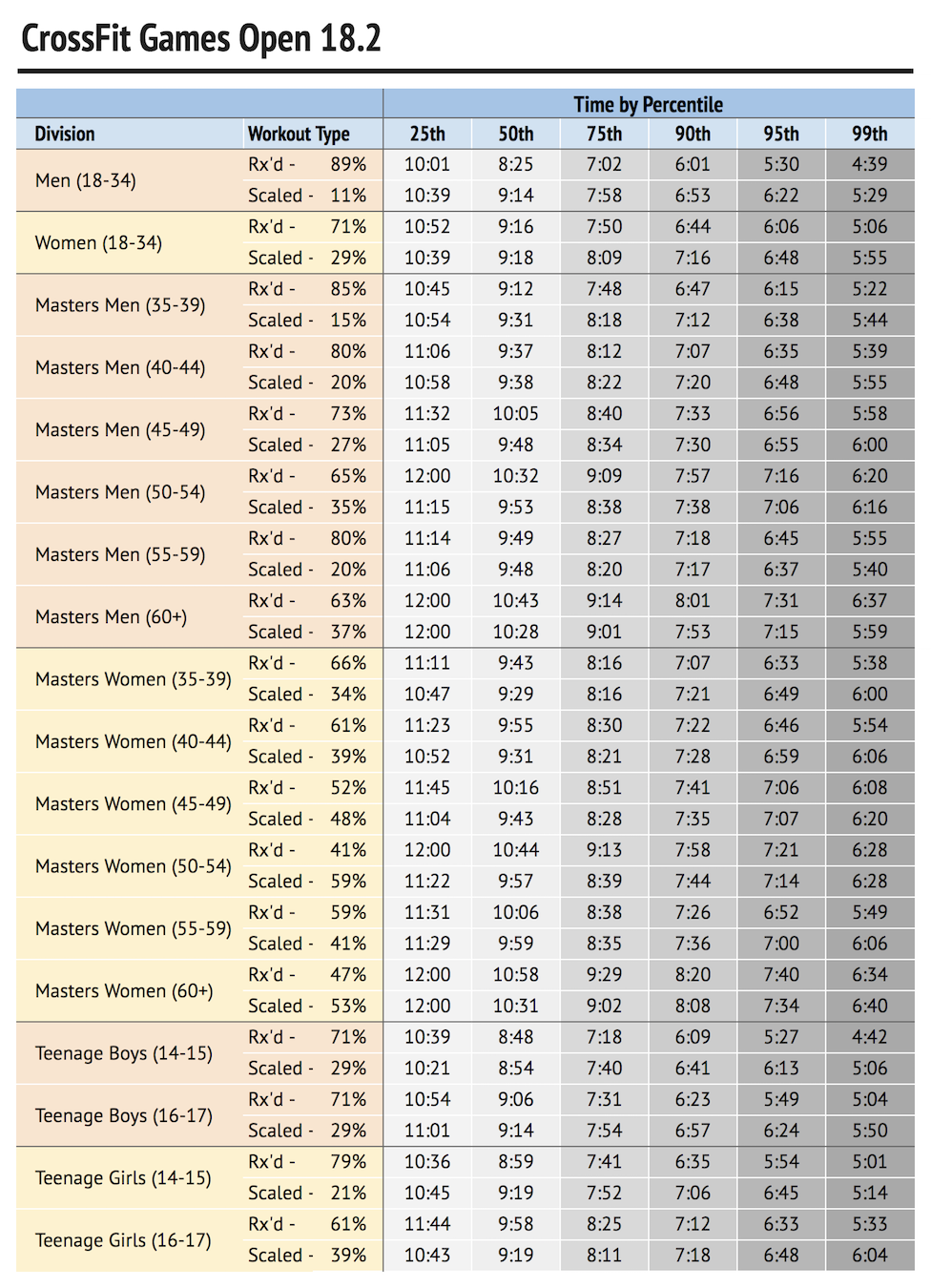931x1288 pixels.
Task: Click the CrossFit Games Open 18.2 title
Action: click(201, 38)
